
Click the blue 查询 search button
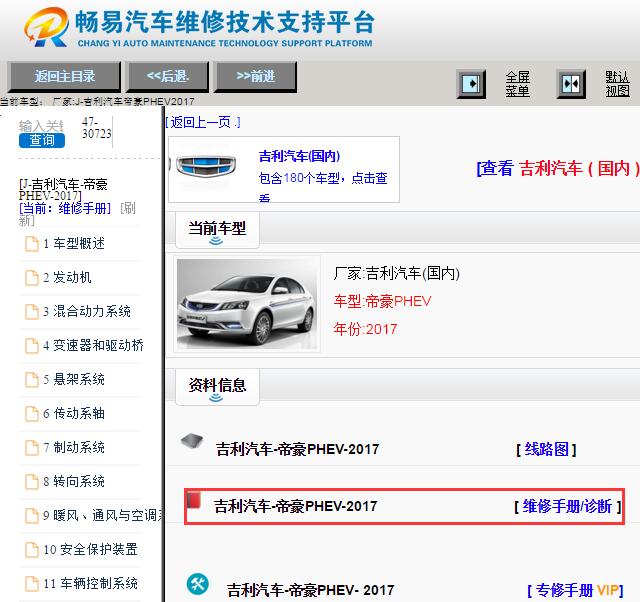coord(42,140)
